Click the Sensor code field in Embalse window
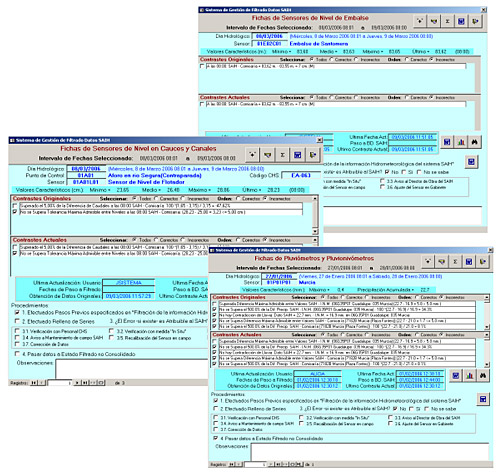Screen dimensions: 500x473 tap(269, 44)
